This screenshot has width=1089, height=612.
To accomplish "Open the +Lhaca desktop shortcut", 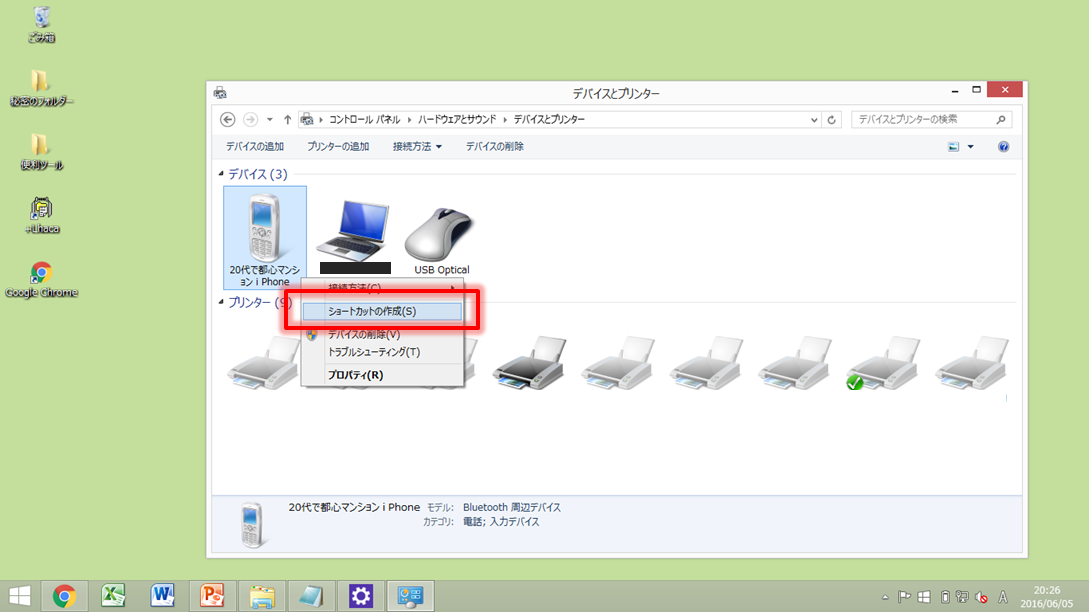I will tap(41, 210).
